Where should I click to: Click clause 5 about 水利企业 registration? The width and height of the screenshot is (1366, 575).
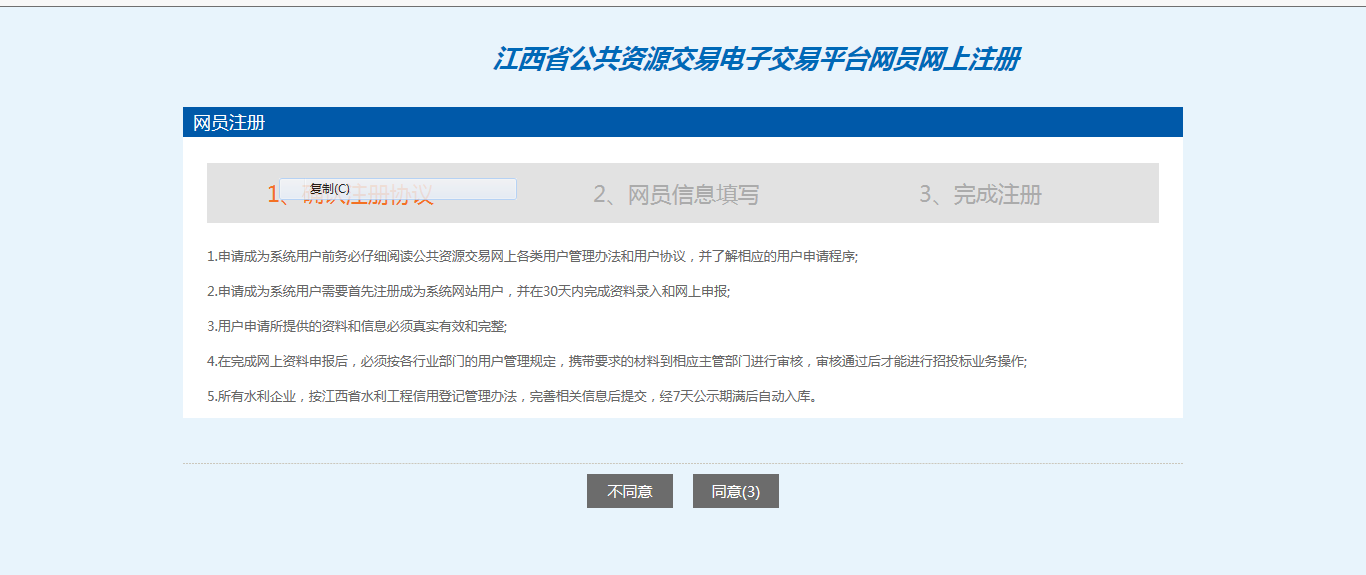coord(512,396)
